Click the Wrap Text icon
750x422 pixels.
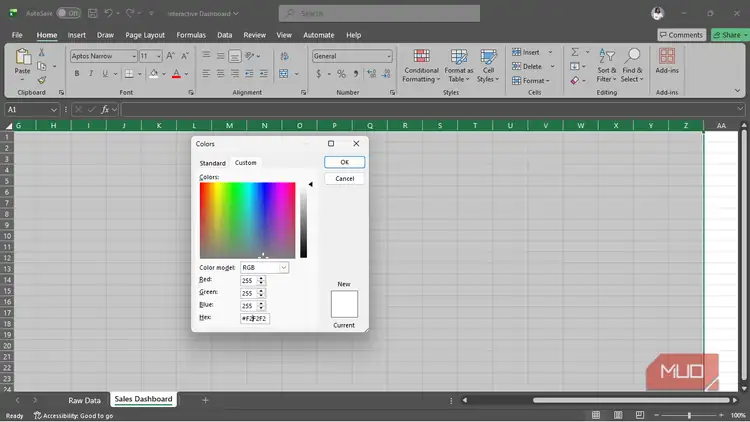[x=284, y=56]
